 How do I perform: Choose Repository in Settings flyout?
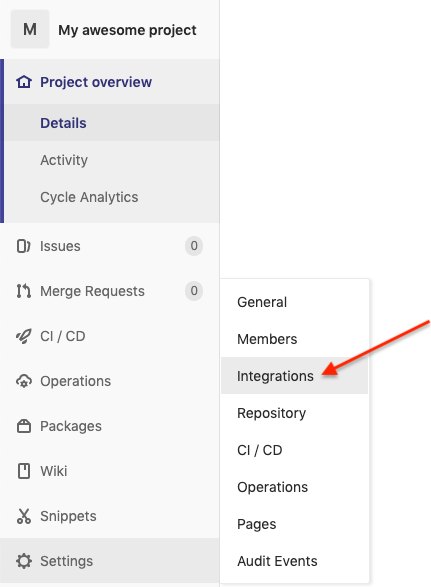[x=271, y=413]
